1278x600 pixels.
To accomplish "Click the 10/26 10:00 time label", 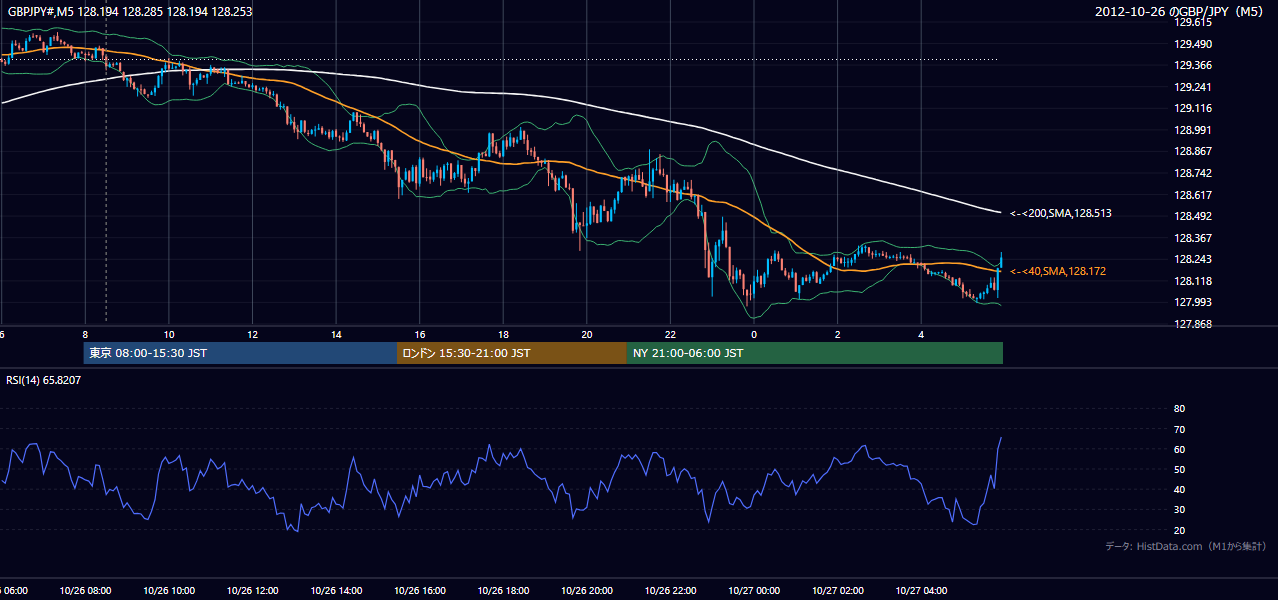I will click(x=169, y=591).
